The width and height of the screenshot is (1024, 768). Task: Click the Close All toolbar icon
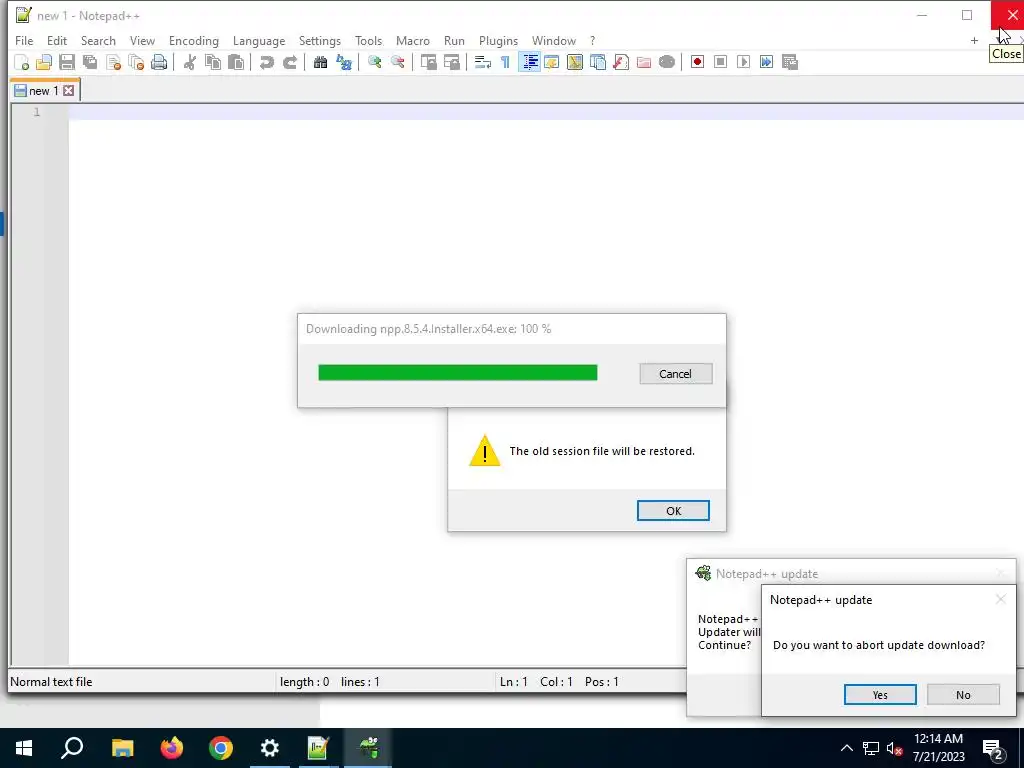pos(136,62)
